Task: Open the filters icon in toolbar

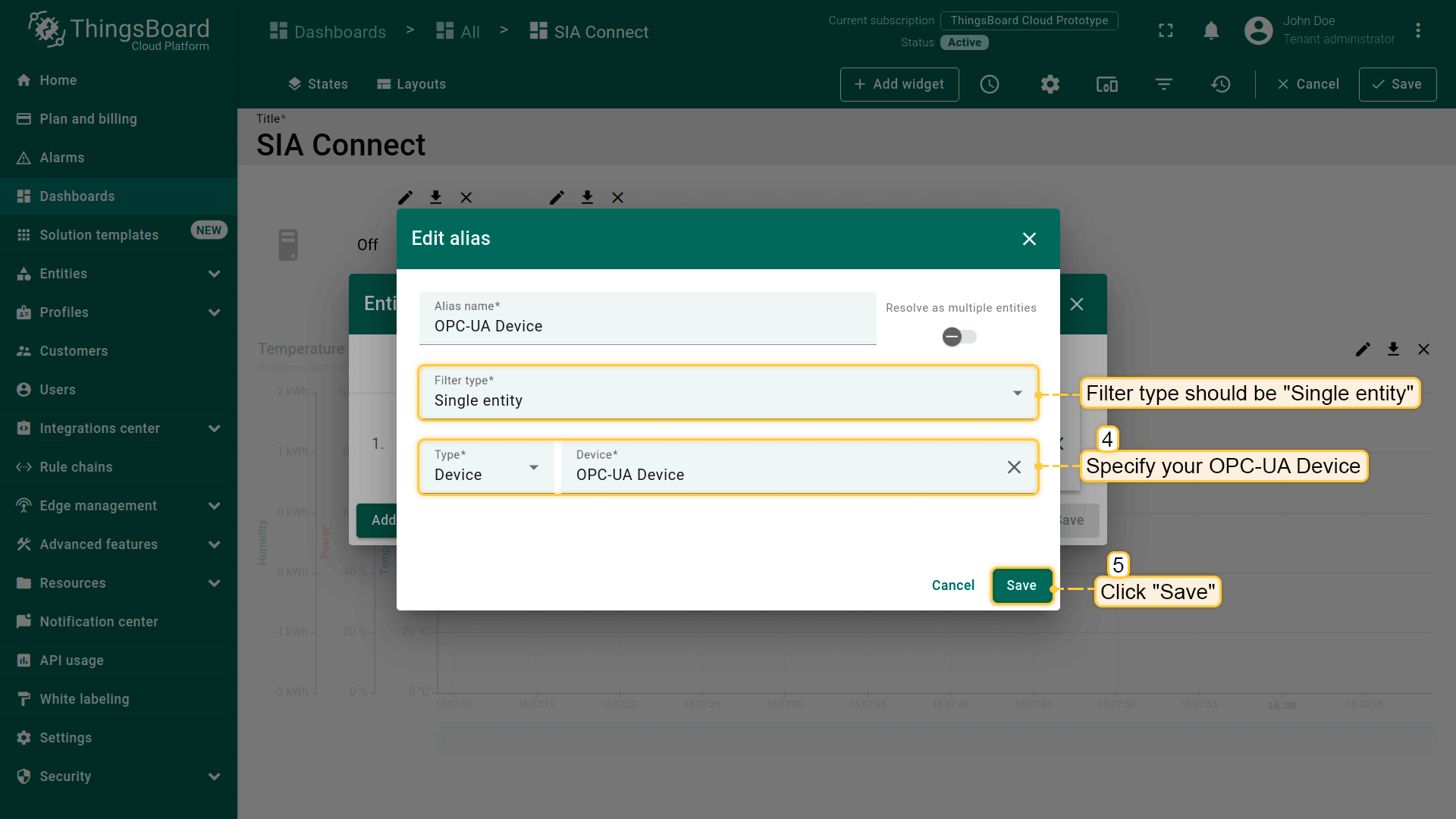Action: (1164, 84)
